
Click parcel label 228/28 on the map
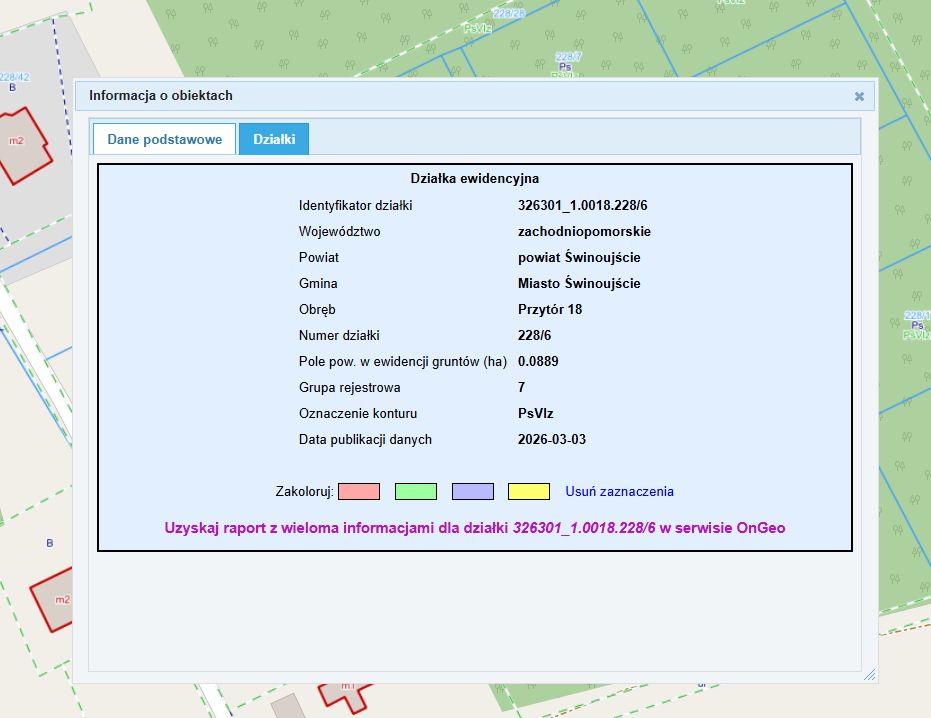[508, 14]
